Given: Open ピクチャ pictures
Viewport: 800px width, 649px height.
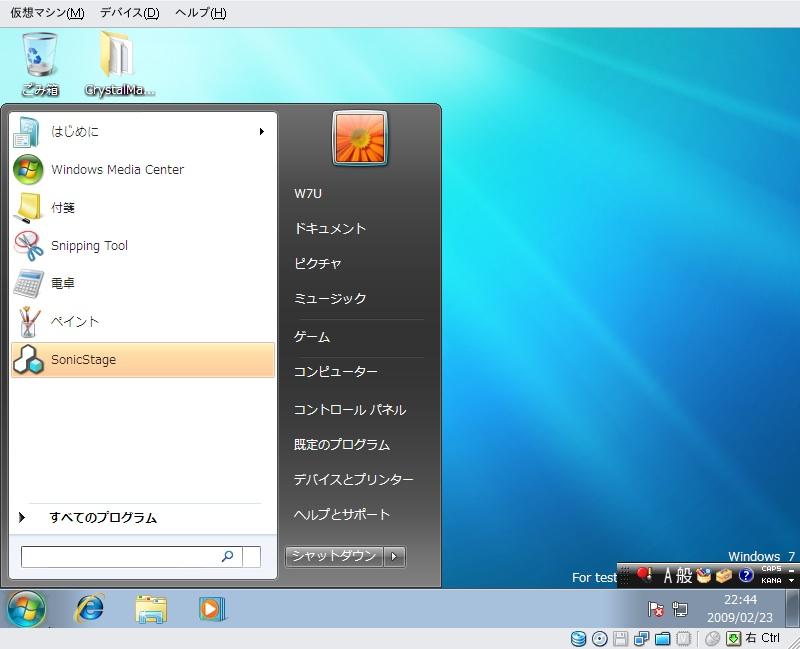Looking at the screenshot, I should point(317,263).
